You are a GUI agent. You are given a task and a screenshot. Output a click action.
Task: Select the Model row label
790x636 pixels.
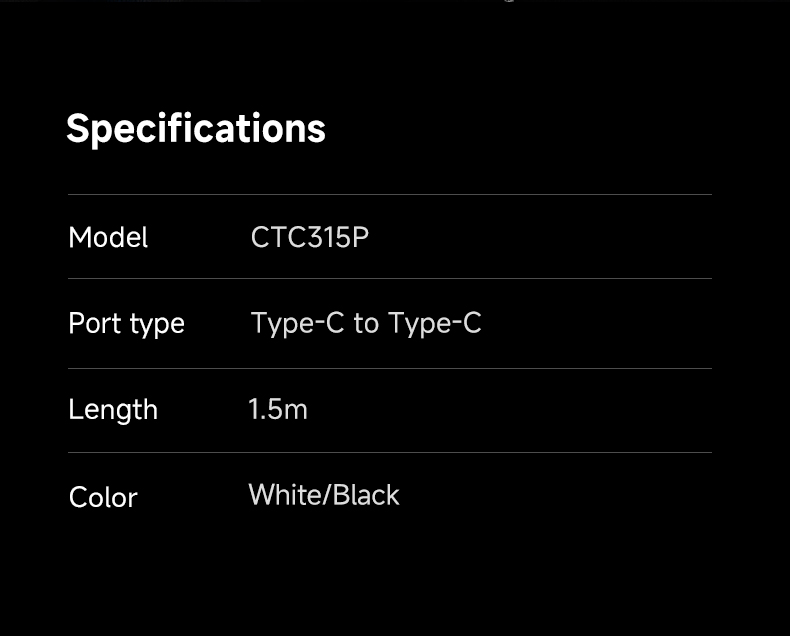(x=108, y=238)
